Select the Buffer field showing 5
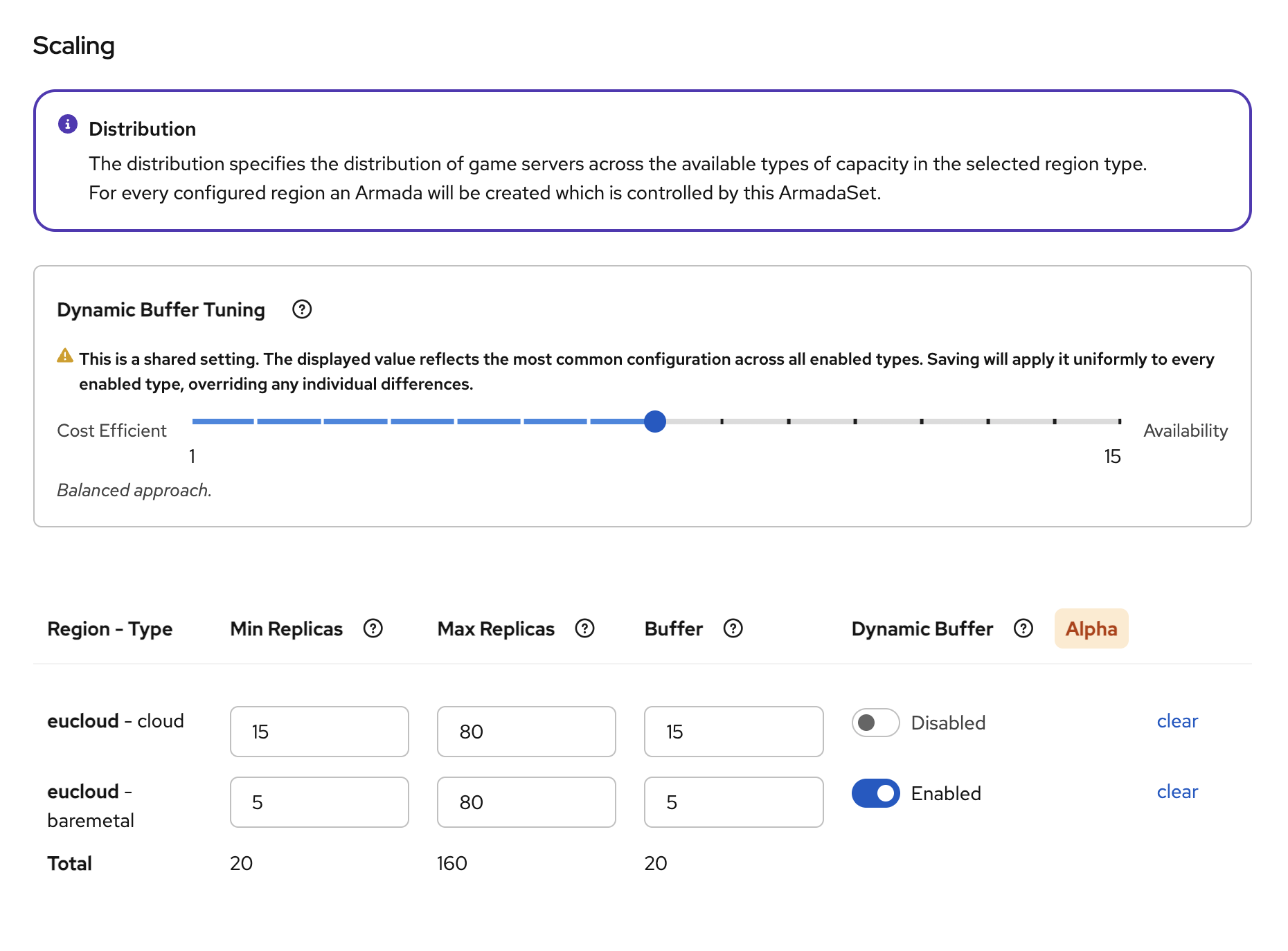The height and width of the screenshot is (951, 1288). coord(733,802)
